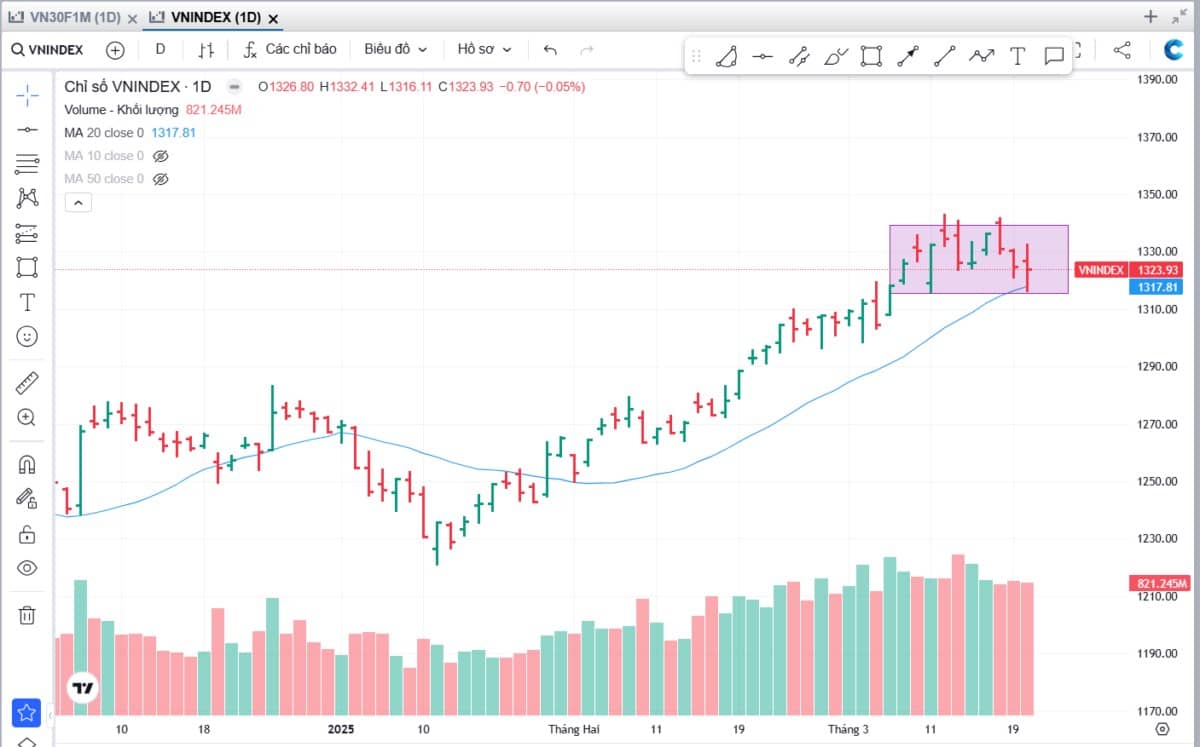
Task: Show the hidden MA 10 indicator
Action: tap(161, 156)
